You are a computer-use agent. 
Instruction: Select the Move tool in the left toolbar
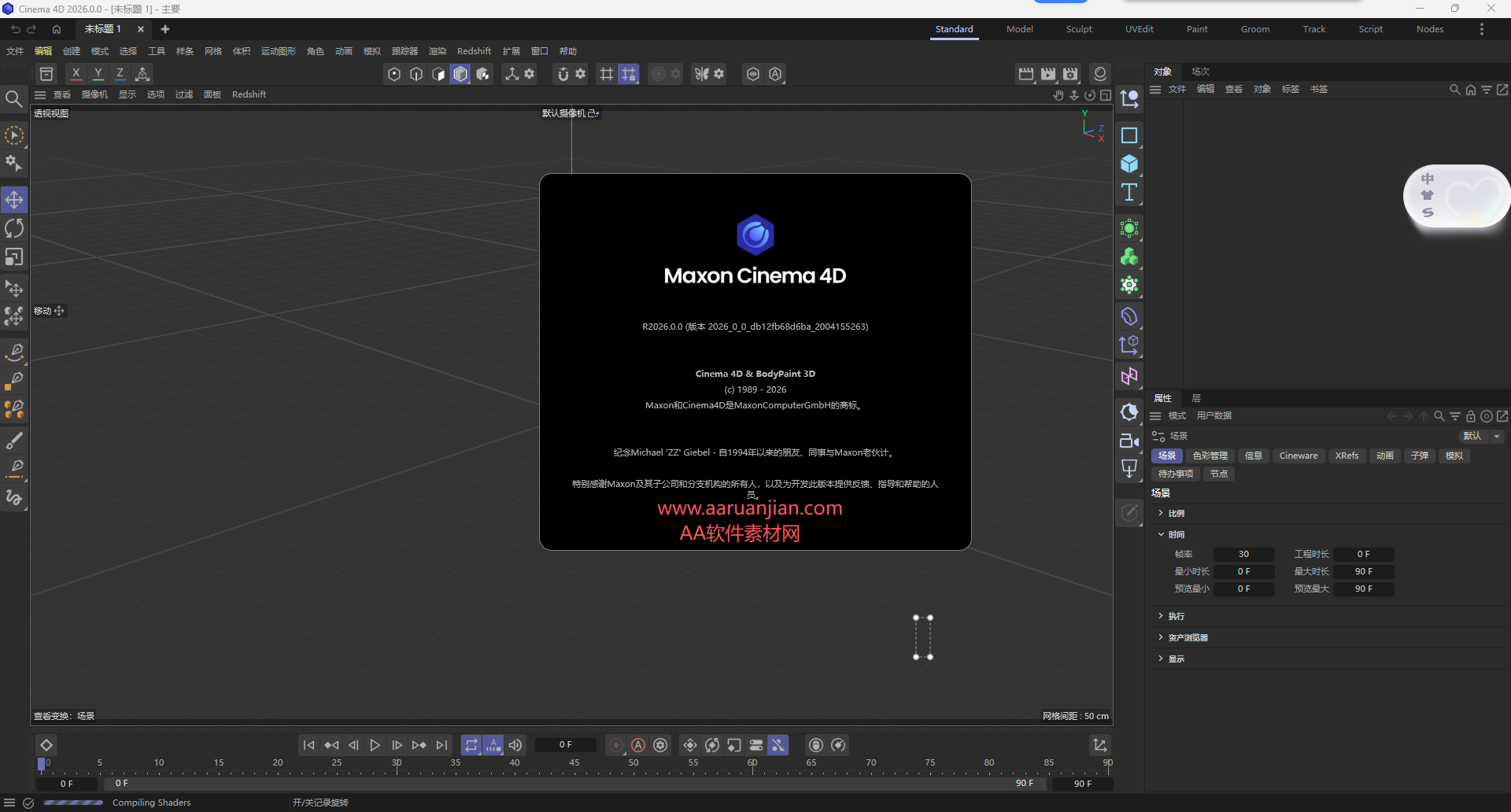pos(14,200)
